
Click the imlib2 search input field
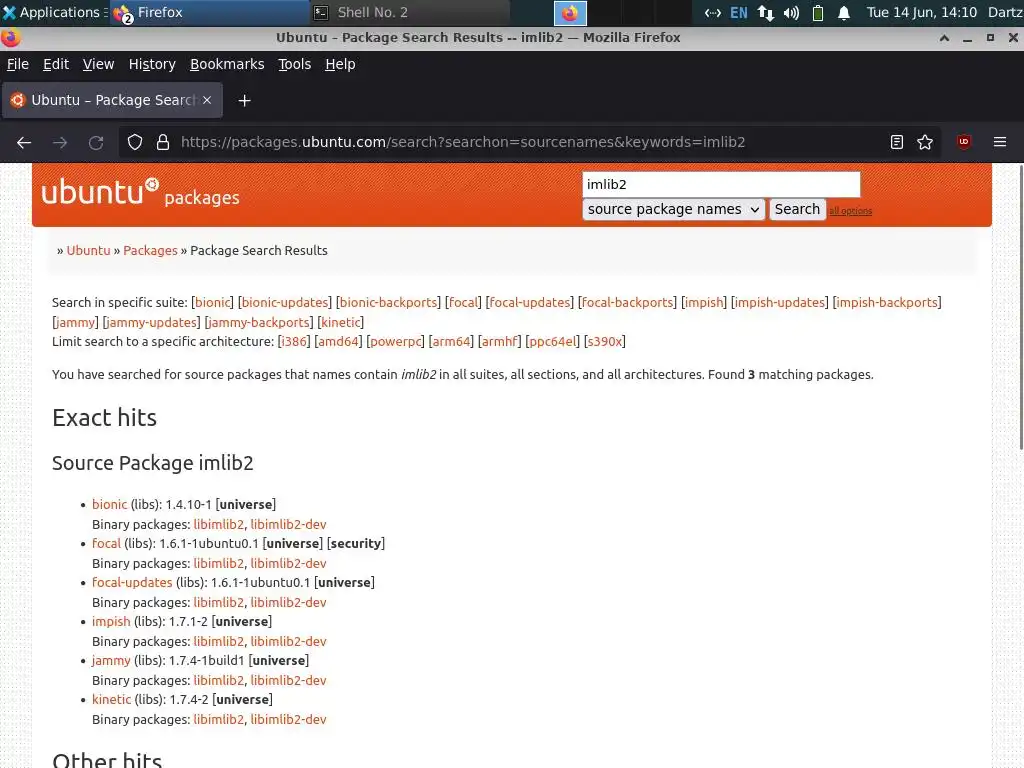[x=721, y=184]
